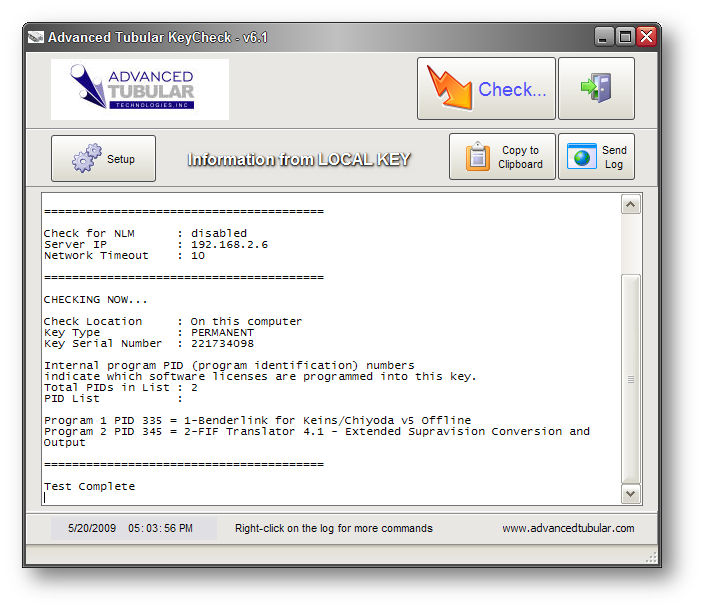
Task: Maximize the KeyCheck window
Action: 625,37
